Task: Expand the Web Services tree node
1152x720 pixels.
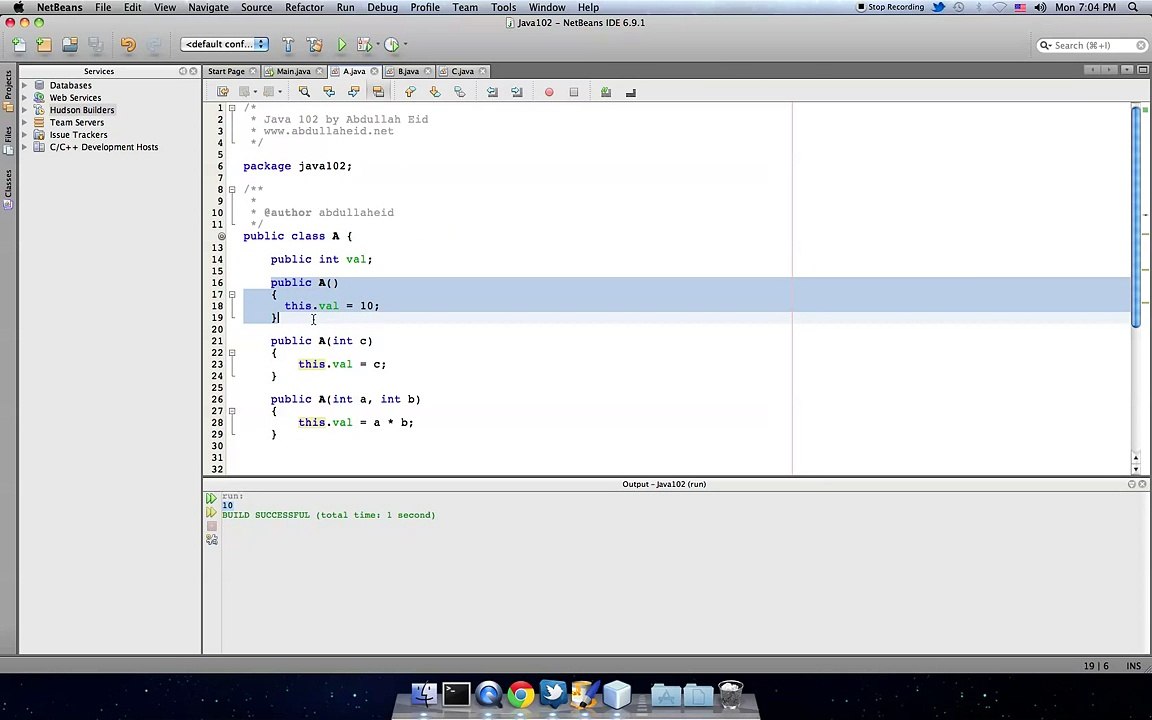Action: point(24,98)
